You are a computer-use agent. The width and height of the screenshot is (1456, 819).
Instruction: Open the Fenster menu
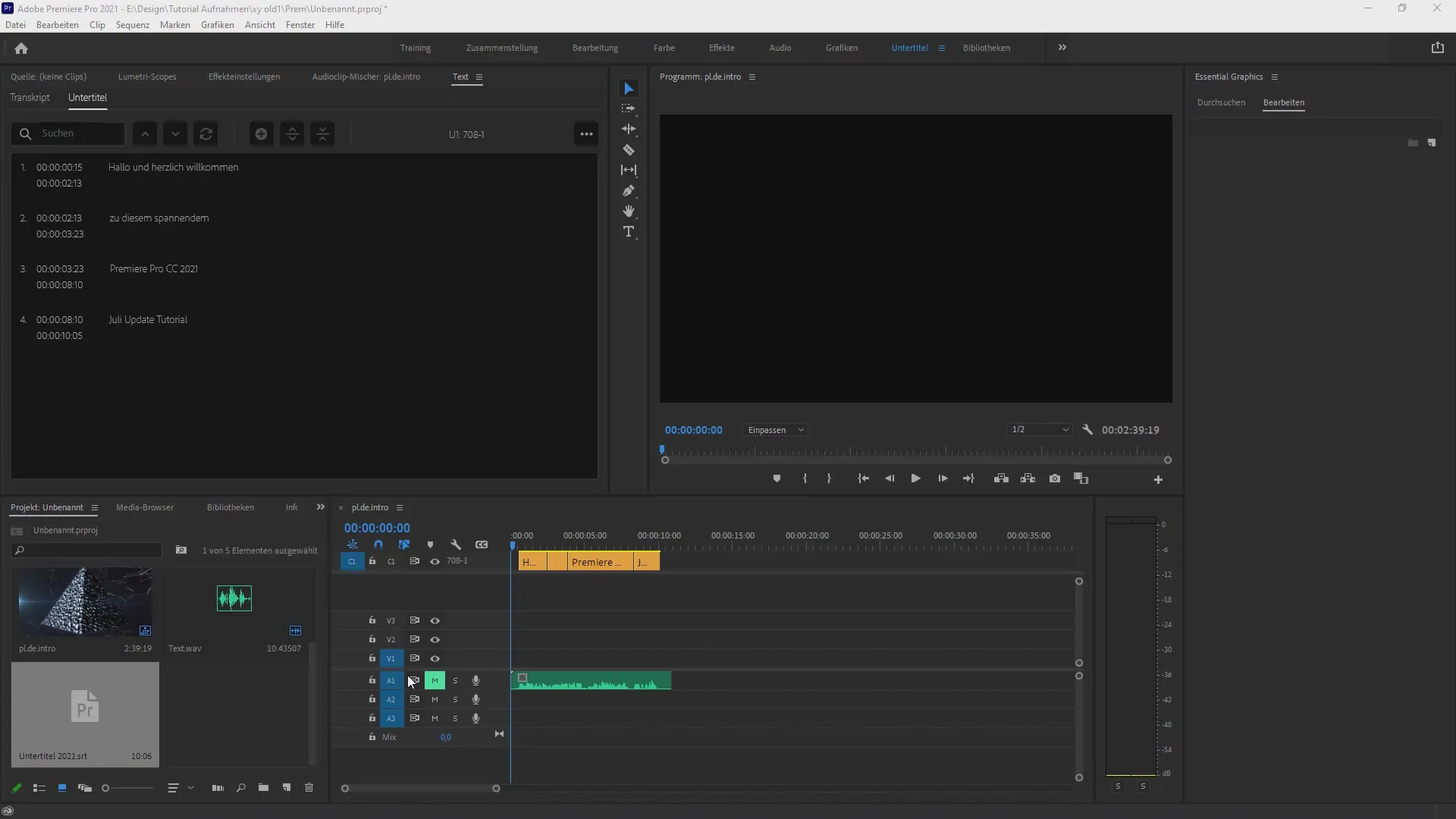point(300,25)
